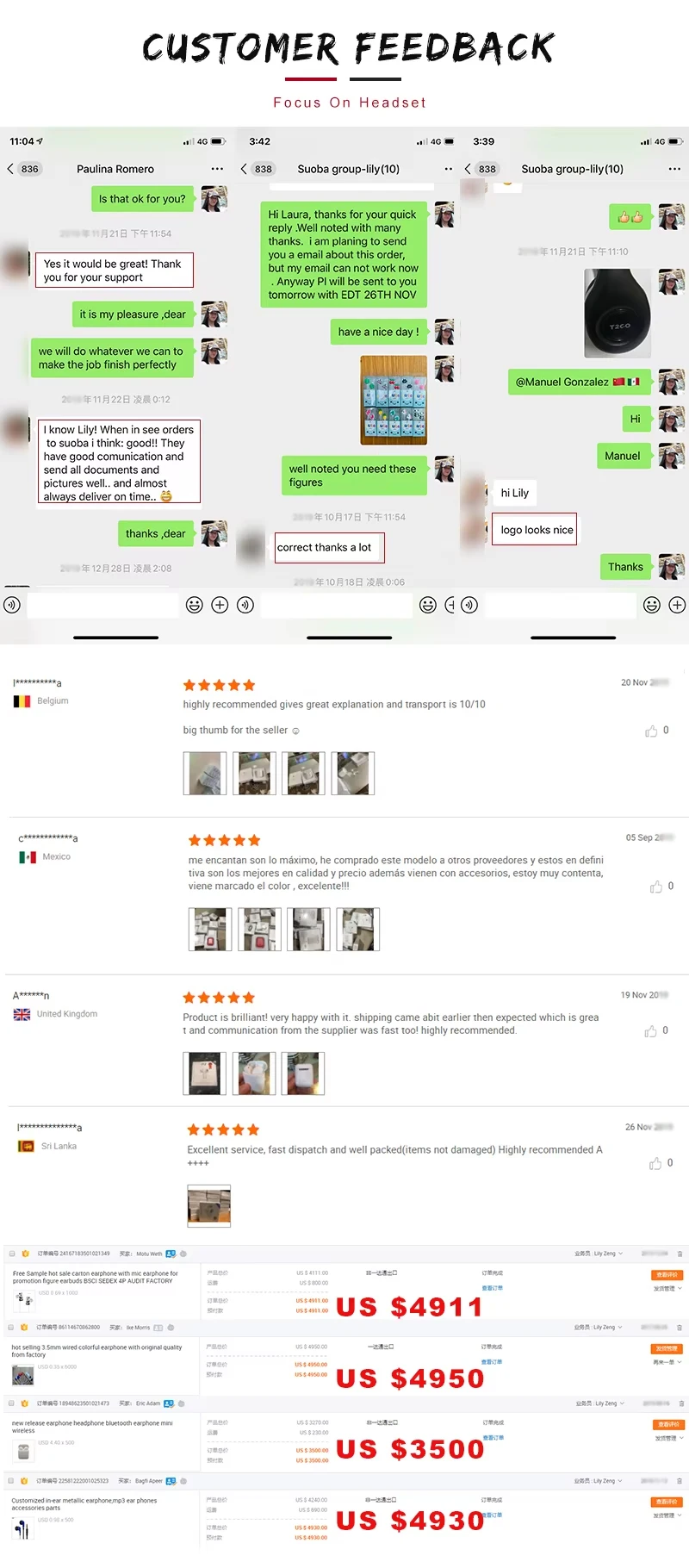The image size is (689, 1568).
Task: Click contact card icon next to buyer Motu Weth
Action: click(171, 1254)
